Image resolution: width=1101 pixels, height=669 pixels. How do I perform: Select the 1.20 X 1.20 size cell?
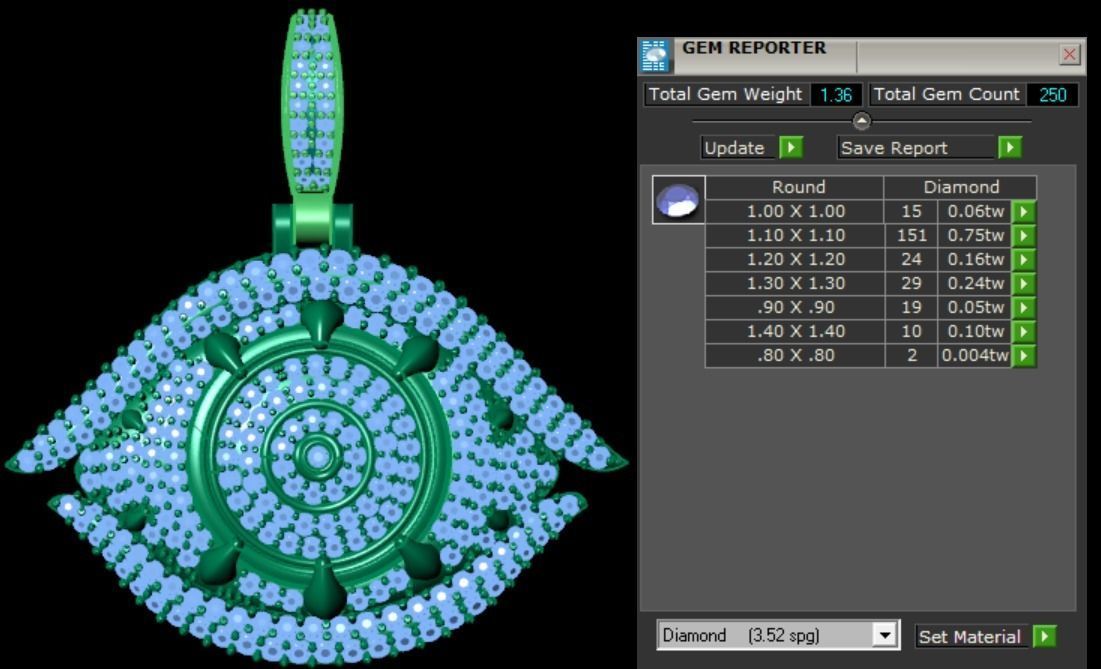click(x=795, y=259)
